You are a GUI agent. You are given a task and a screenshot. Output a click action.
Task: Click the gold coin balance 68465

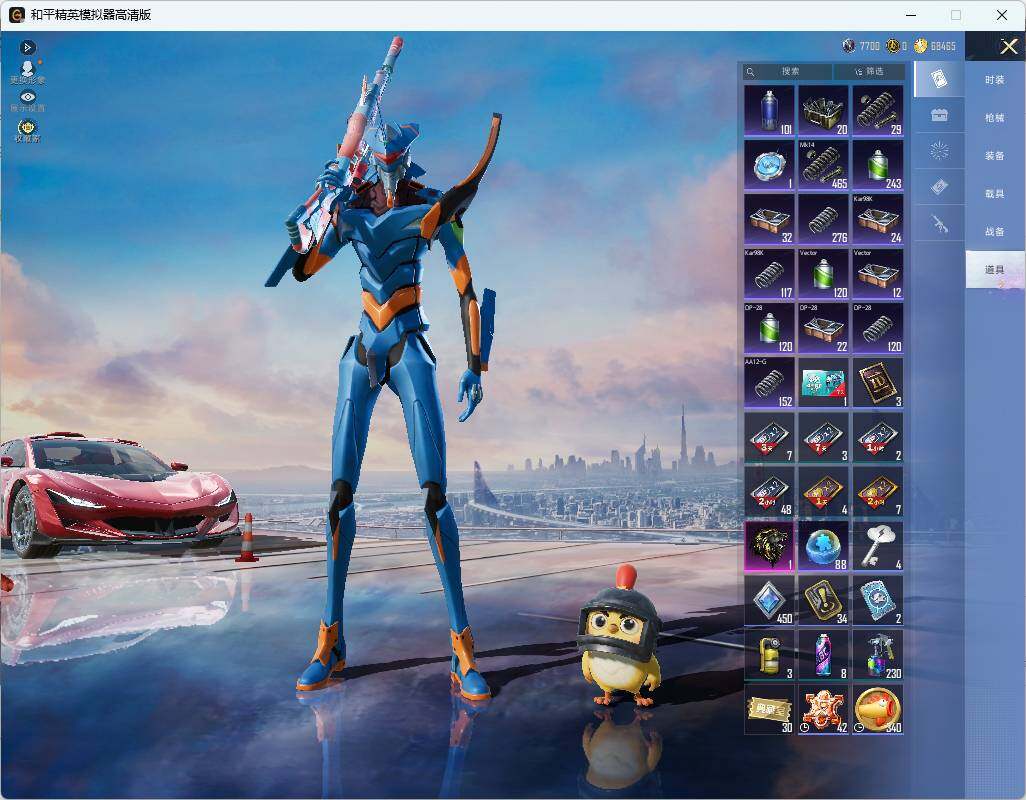[935, 46]
